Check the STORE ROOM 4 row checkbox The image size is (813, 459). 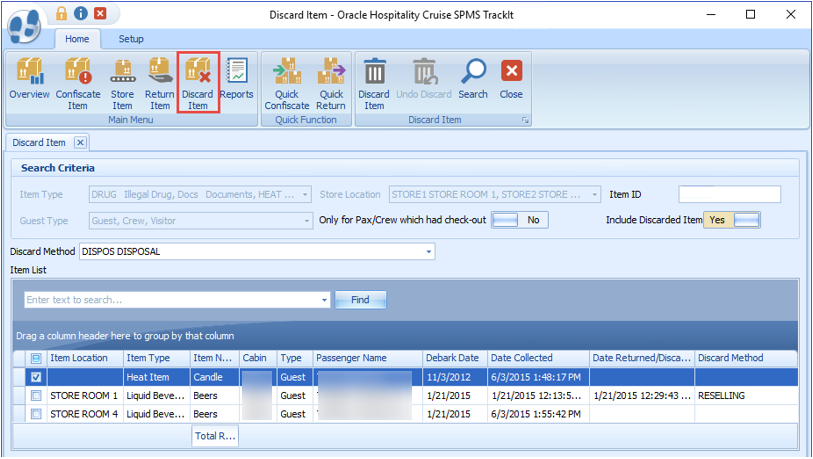(36, 414)
